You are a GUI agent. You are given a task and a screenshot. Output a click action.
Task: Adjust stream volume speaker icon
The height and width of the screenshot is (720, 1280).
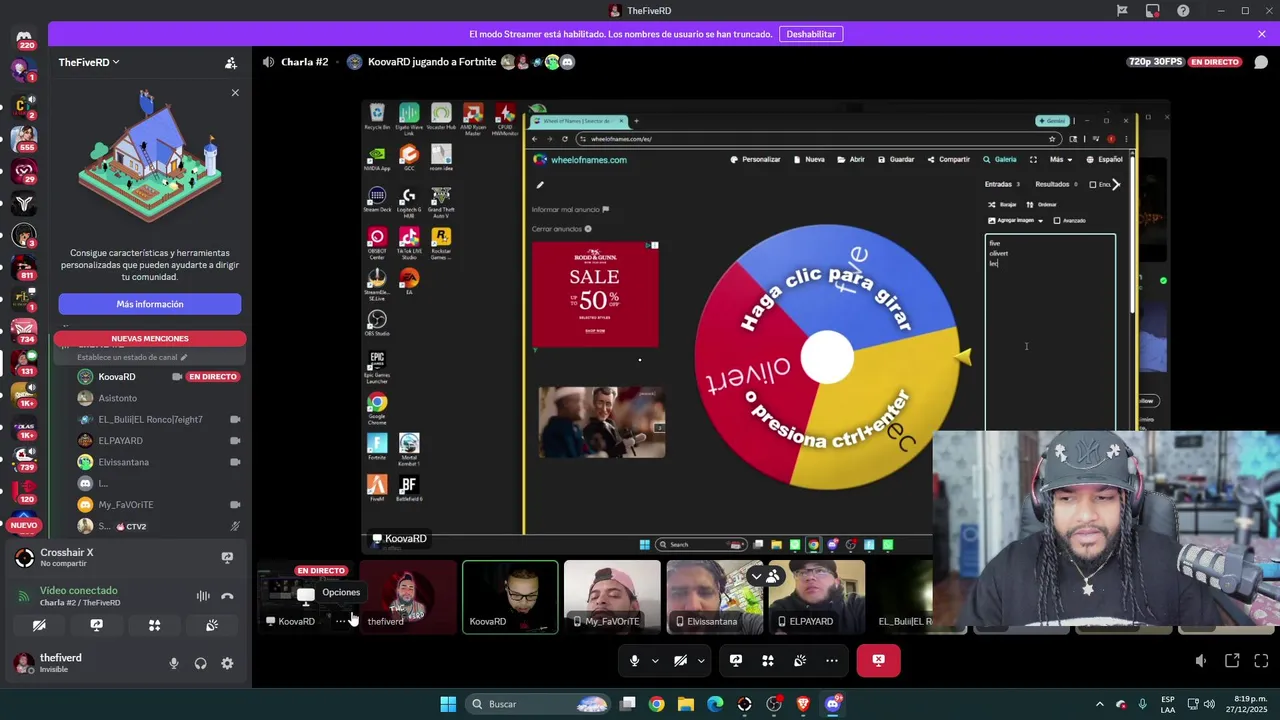pyautogui.click(x=1201, y=660)
